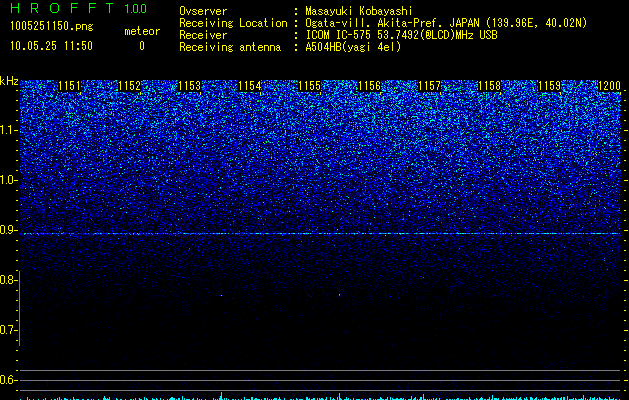Click the 1.0 kHz frequency label
Image resolution: width=629 pixels, height=400 pixels.
point(8,180)
